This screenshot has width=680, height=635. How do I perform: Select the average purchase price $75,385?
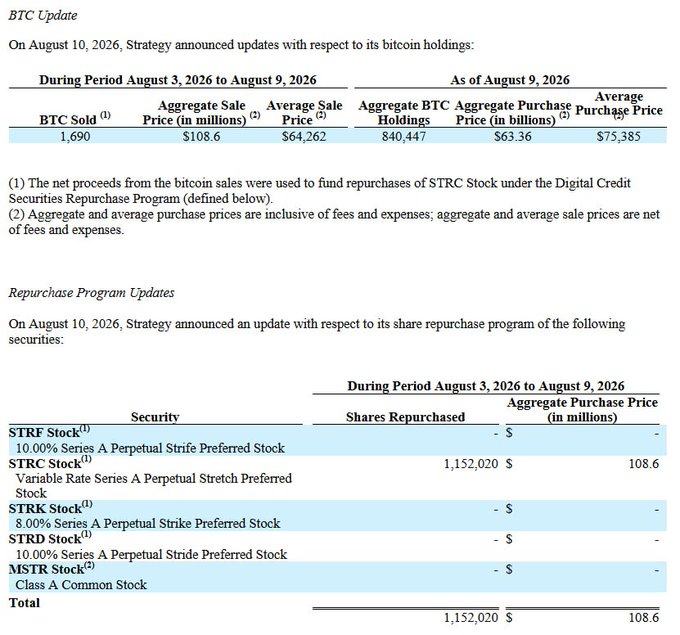618,136
